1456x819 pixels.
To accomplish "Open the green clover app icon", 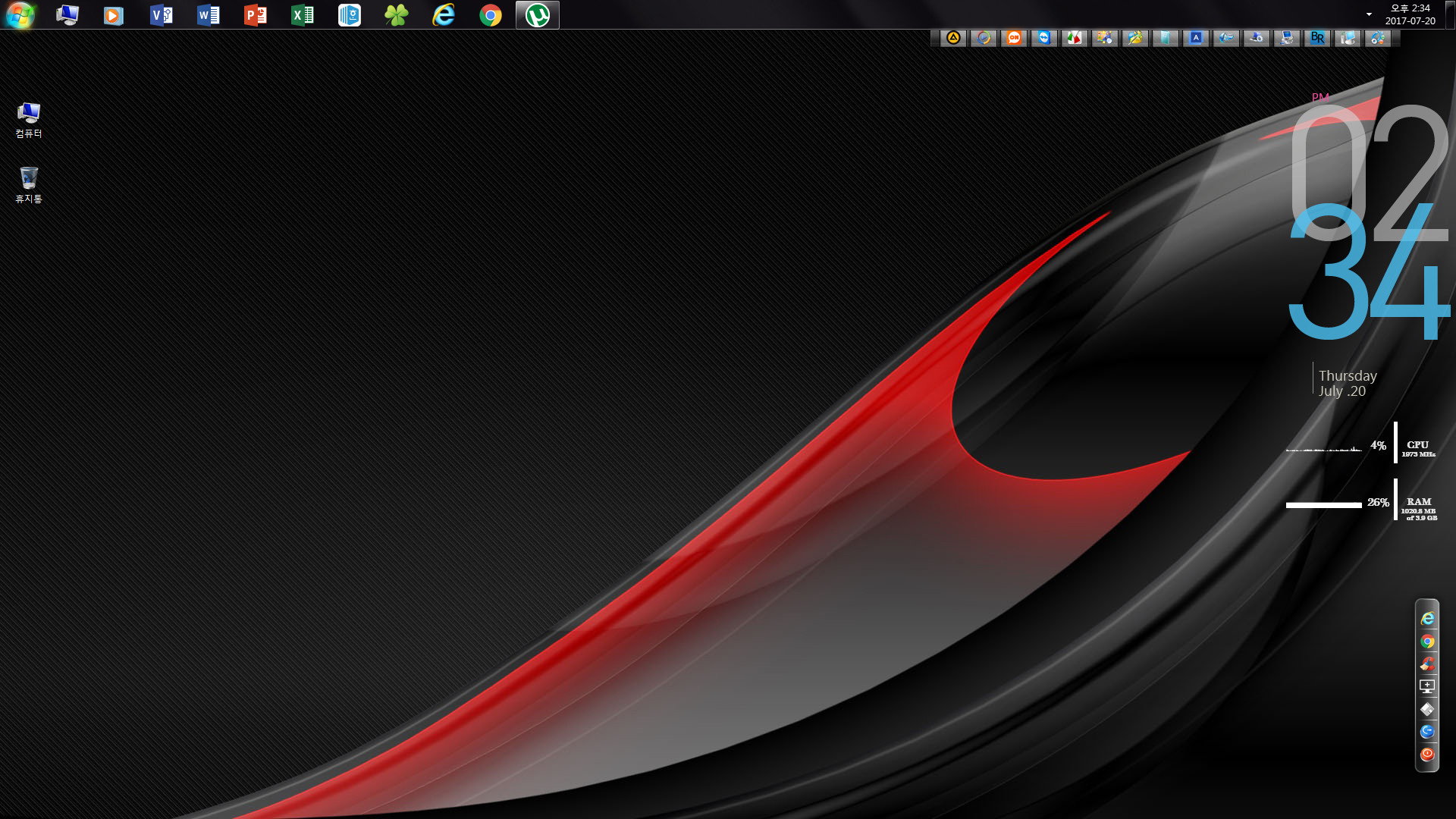I will click(396, 14).
